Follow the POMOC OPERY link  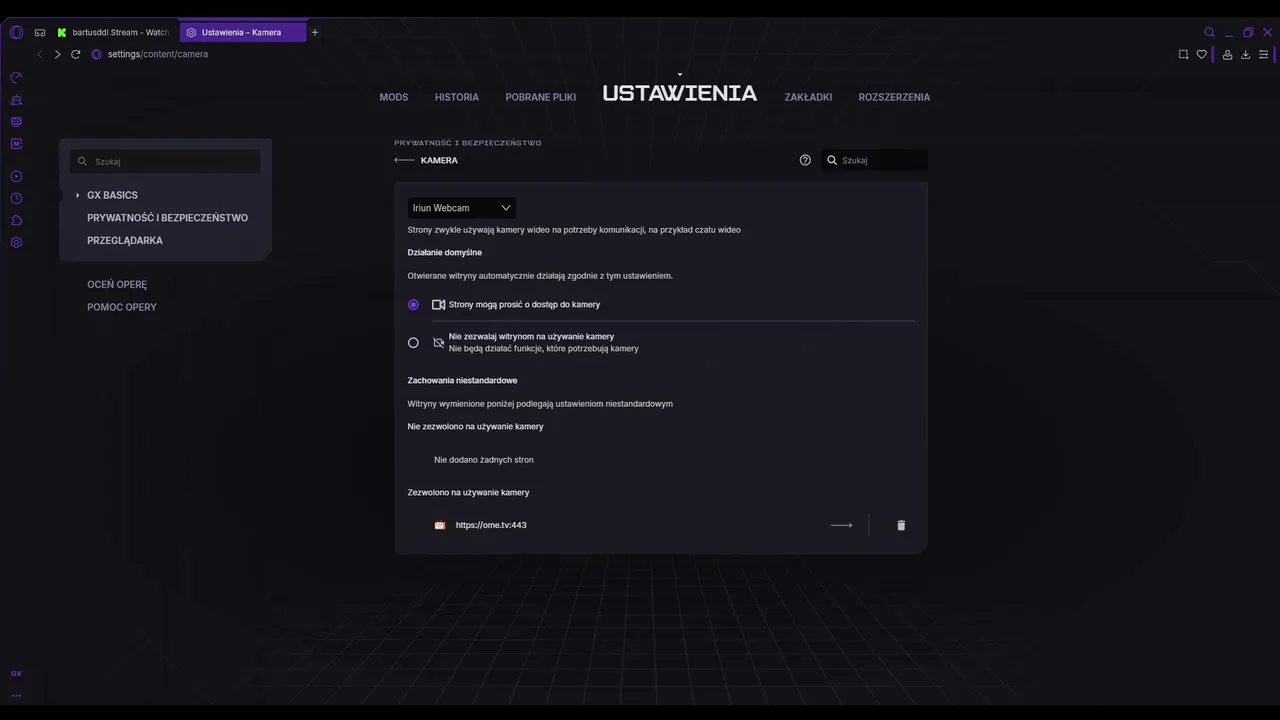point(122,307)
